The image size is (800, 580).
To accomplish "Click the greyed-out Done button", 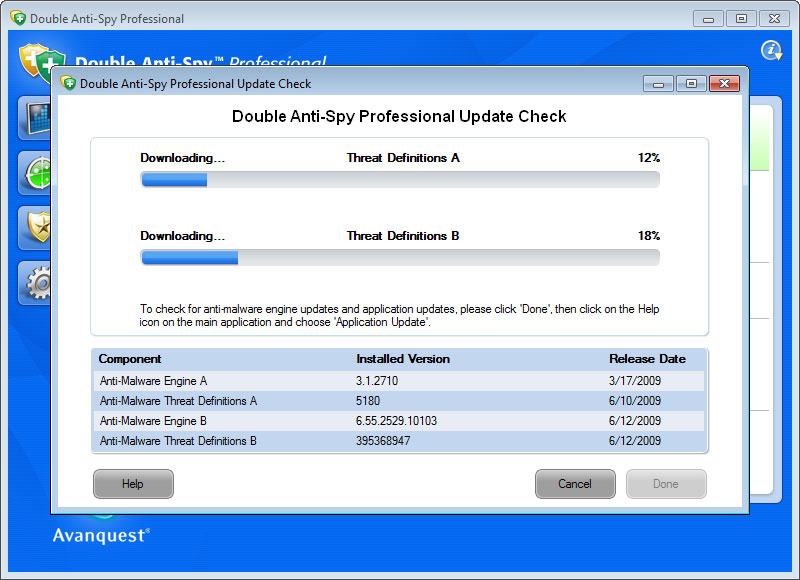I will 665,484.
